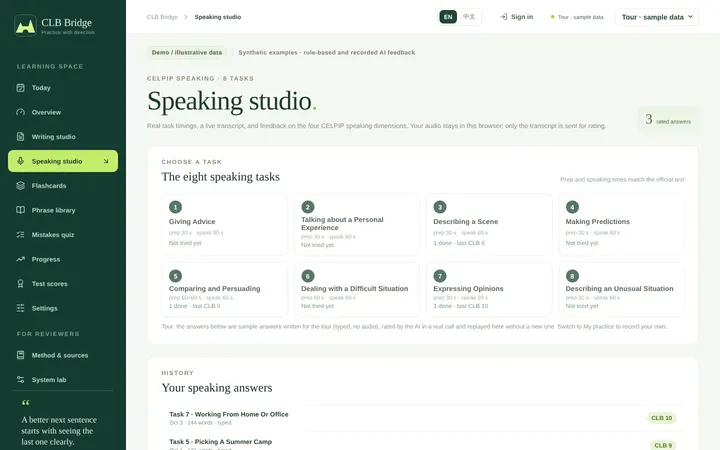Select Talking about a Personal Experience title
The height and width of the screenshot is (450, 720).
[342, 224]
